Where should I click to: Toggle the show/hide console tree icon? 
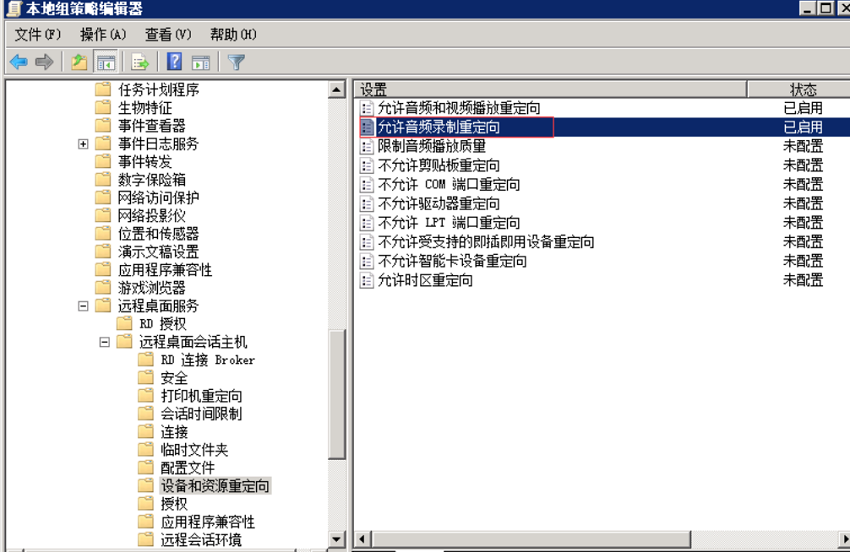click(x=106, y=62)
